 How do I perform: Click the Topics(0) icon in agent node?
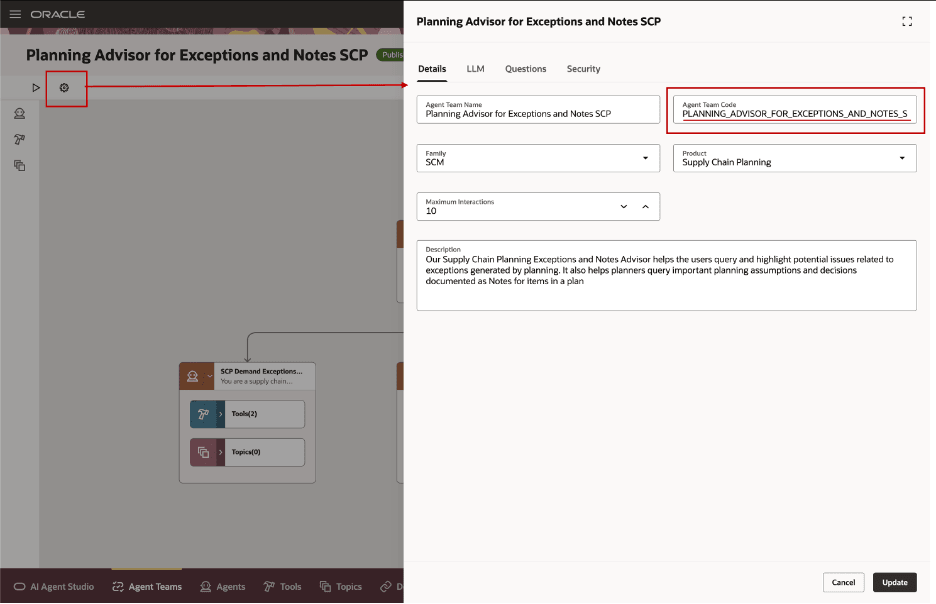[203, 452]
